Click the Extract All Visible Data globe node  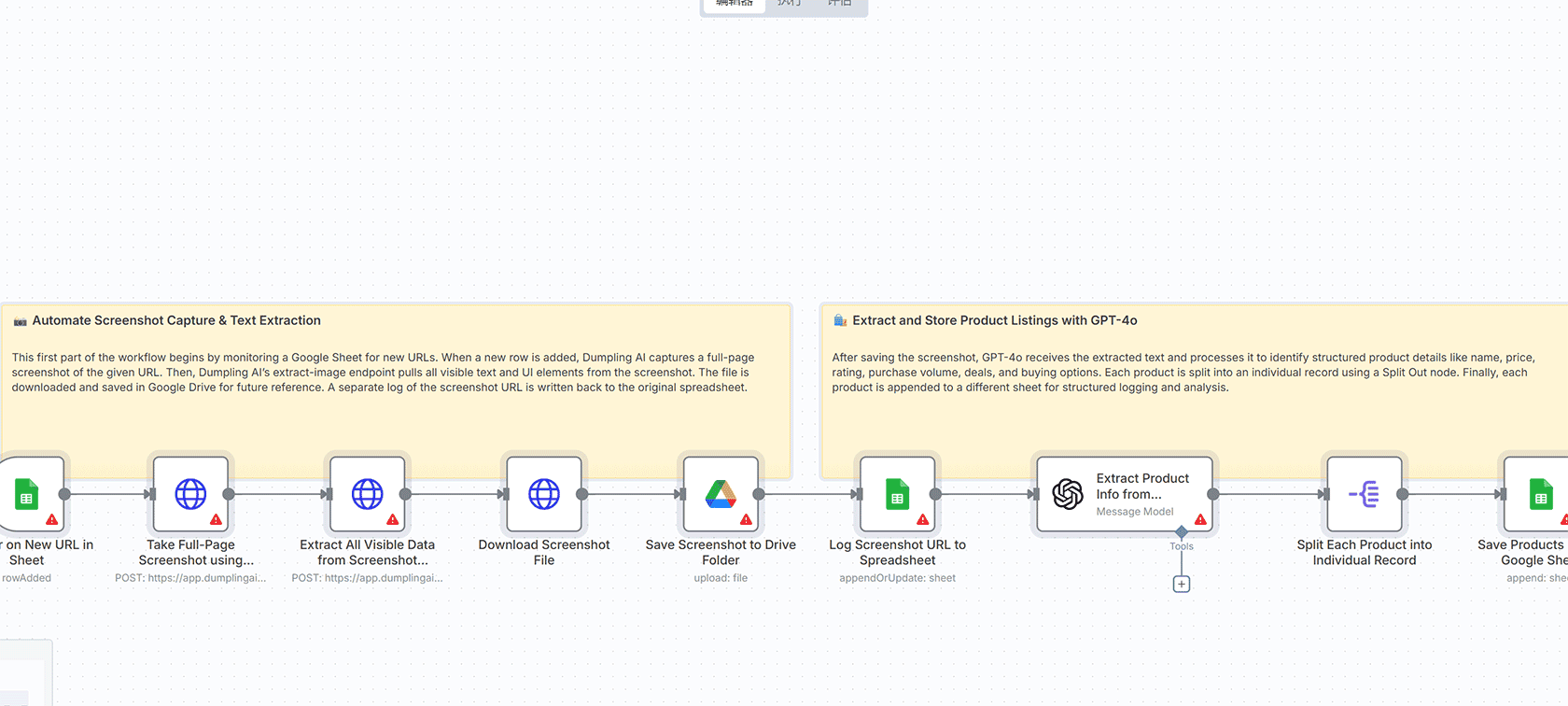(x=367, y=493)
